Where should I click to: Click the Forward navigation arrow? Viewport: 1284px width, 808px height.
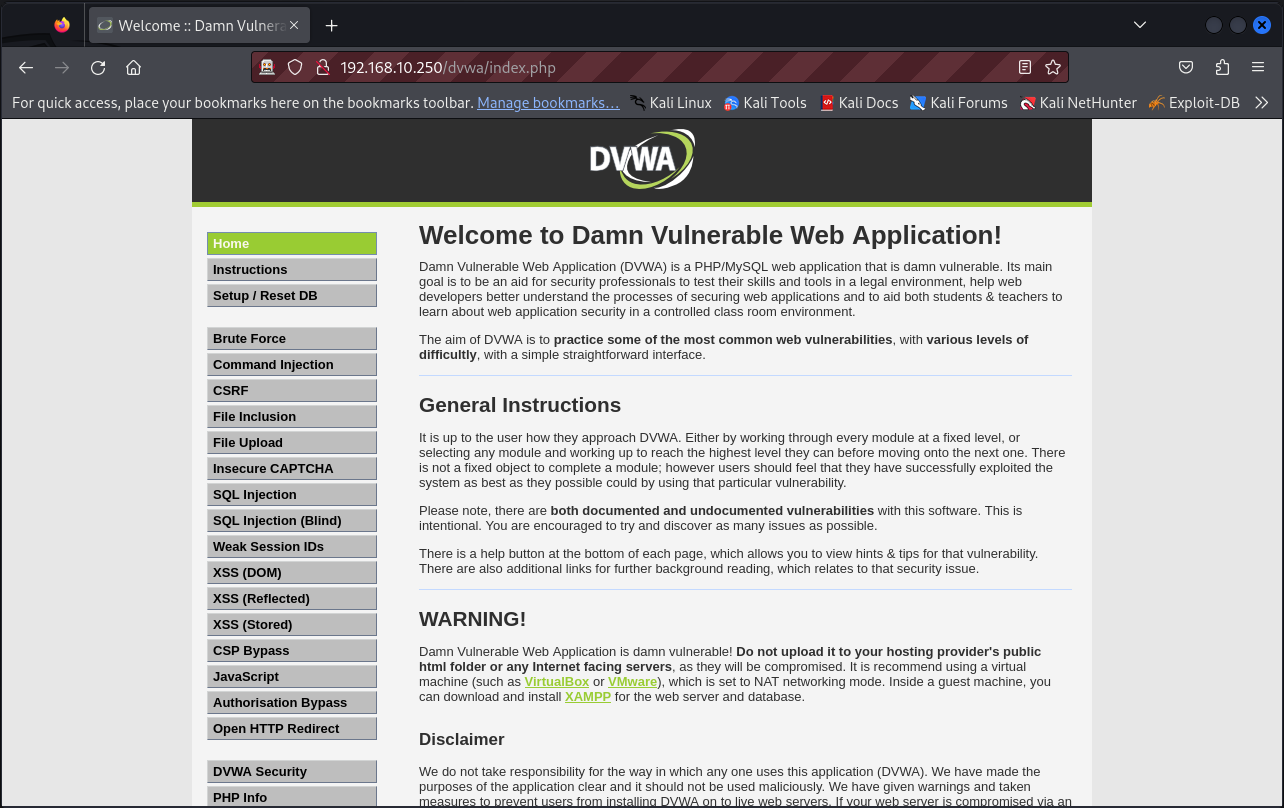62,67
